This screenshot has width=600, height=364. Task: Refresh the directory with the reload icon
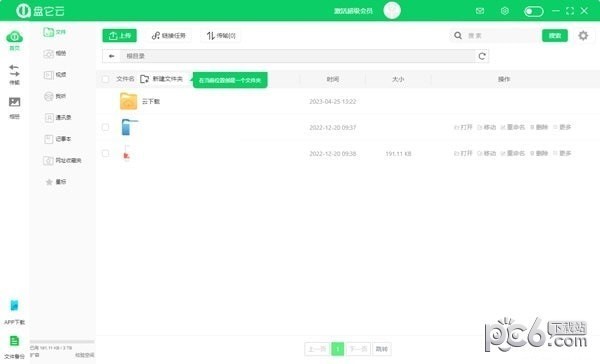click(x=482, y=56)
